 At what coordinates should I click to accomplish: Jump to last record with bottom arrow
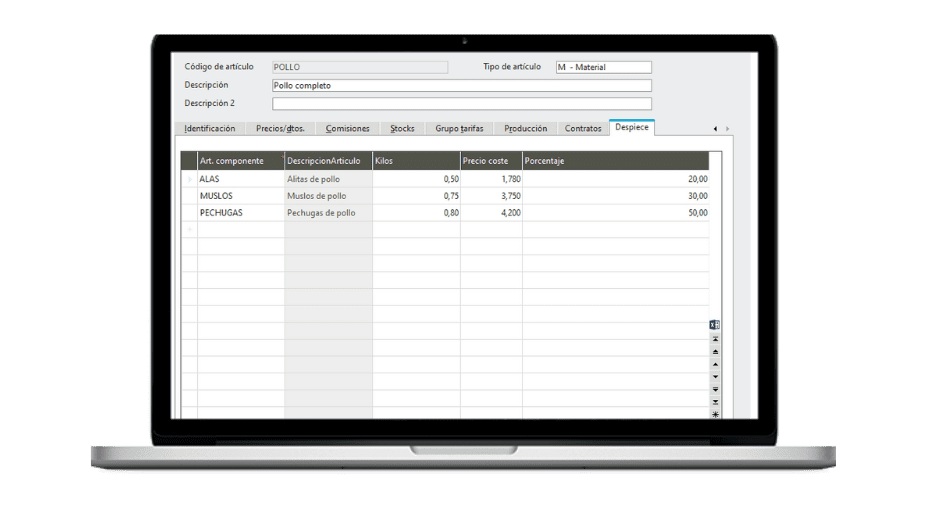pos(715,402)
